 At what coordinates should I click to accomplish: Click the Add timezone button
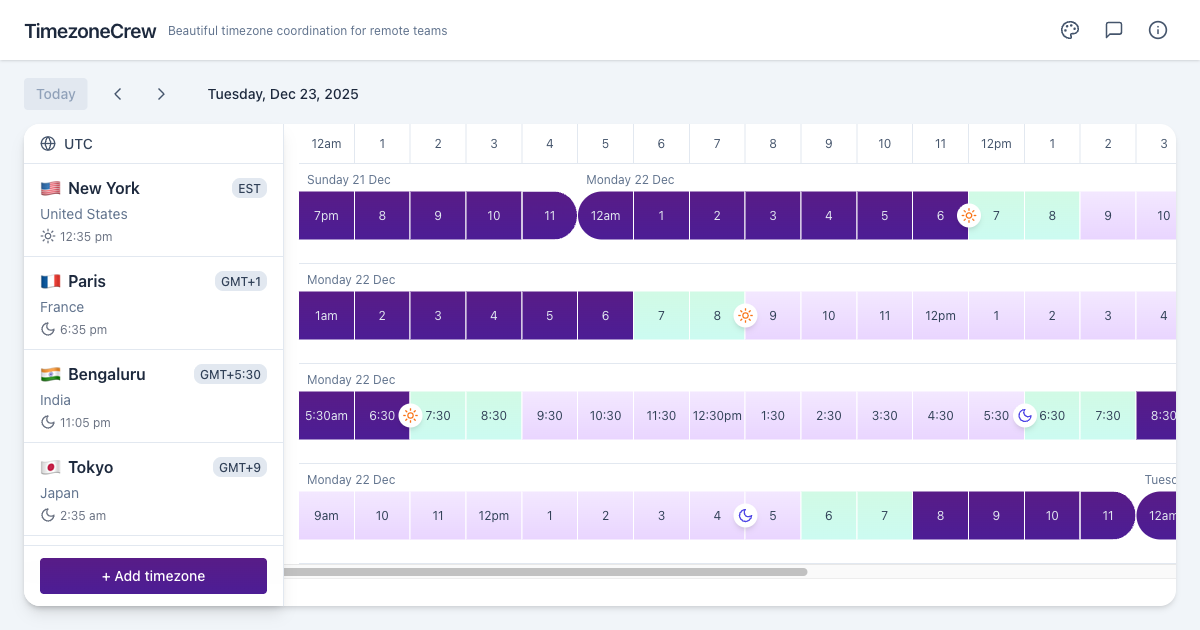pyautogui.click(x=153, y=576)
